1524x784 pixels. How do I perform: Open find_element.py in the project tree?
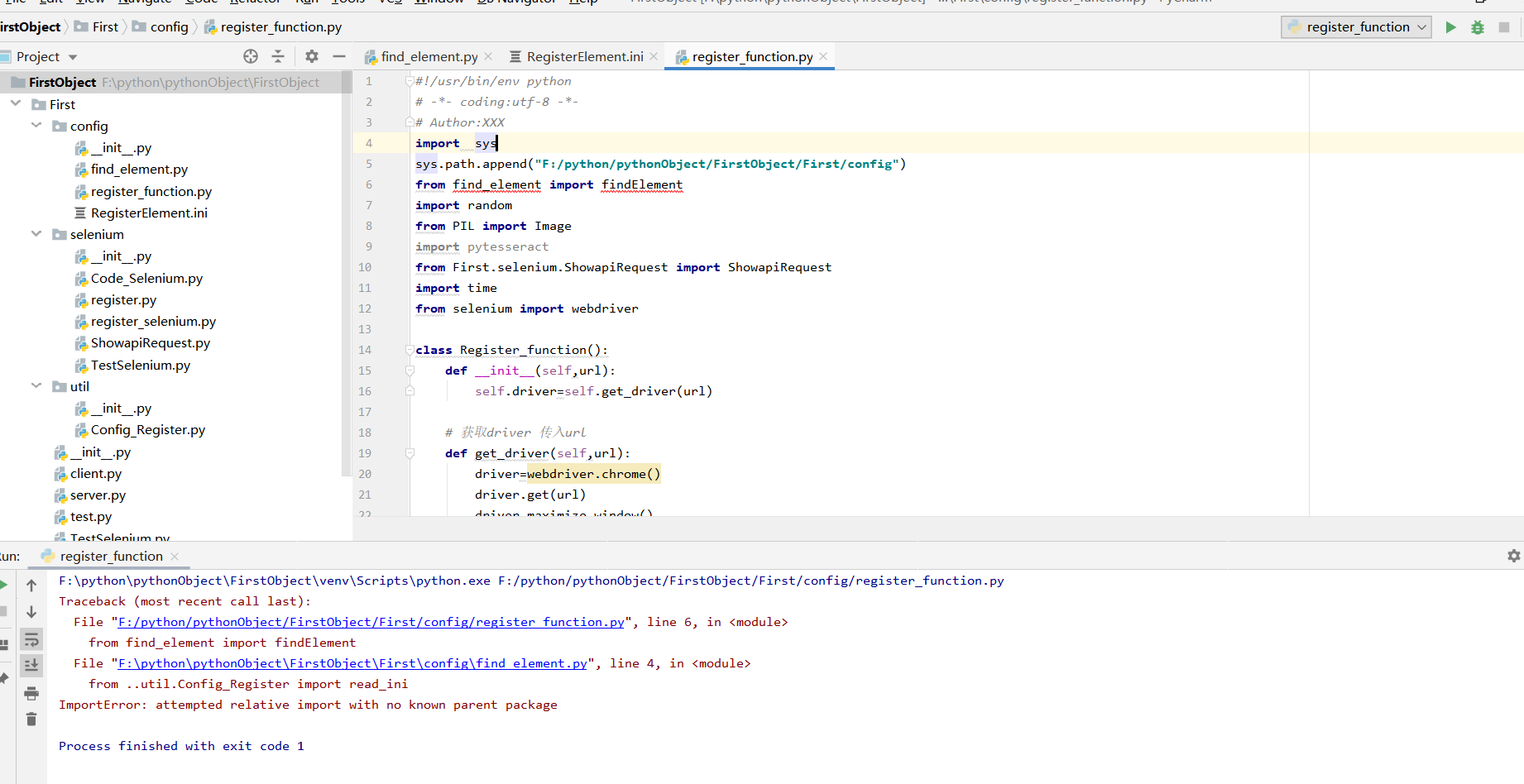click(139, 169)
